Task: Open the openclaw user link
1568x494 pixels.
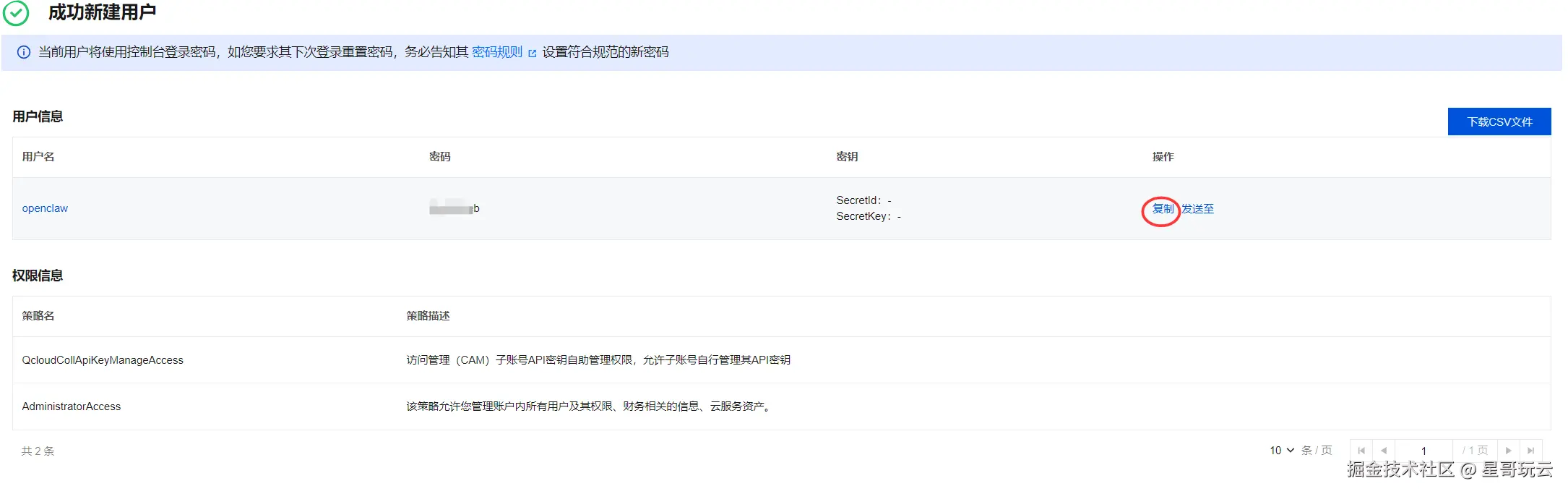Action: (x=45, y=208)
